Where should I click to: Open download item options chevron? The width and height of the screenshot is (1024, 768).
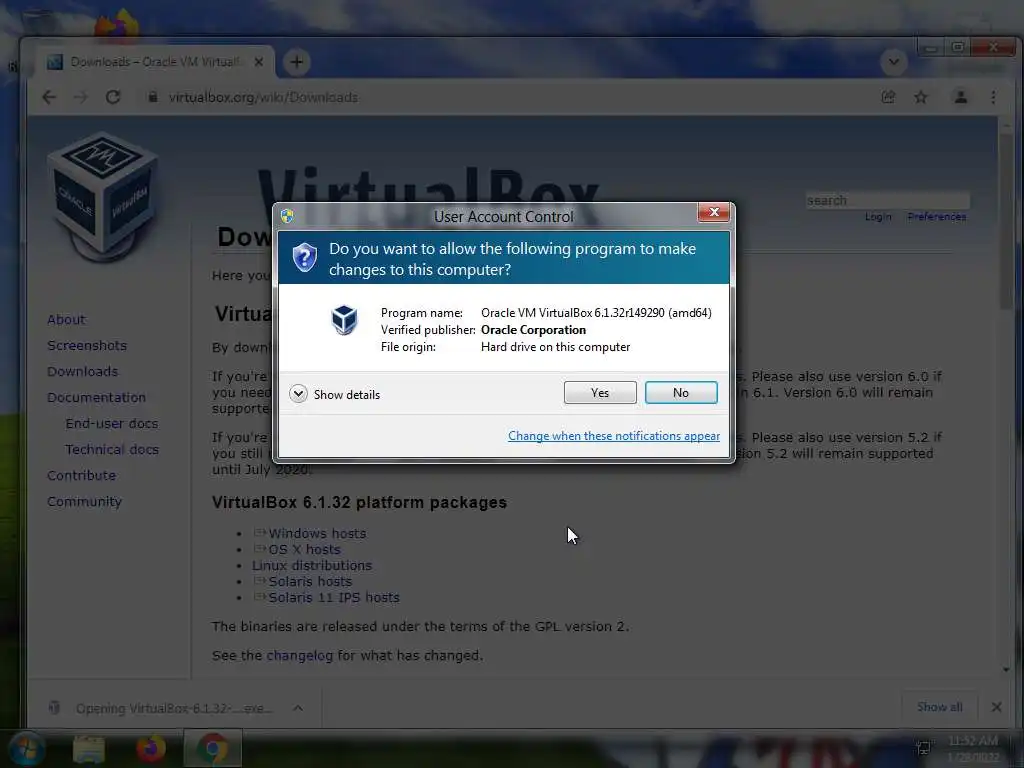pyautogui.click(x=298, y=708)
